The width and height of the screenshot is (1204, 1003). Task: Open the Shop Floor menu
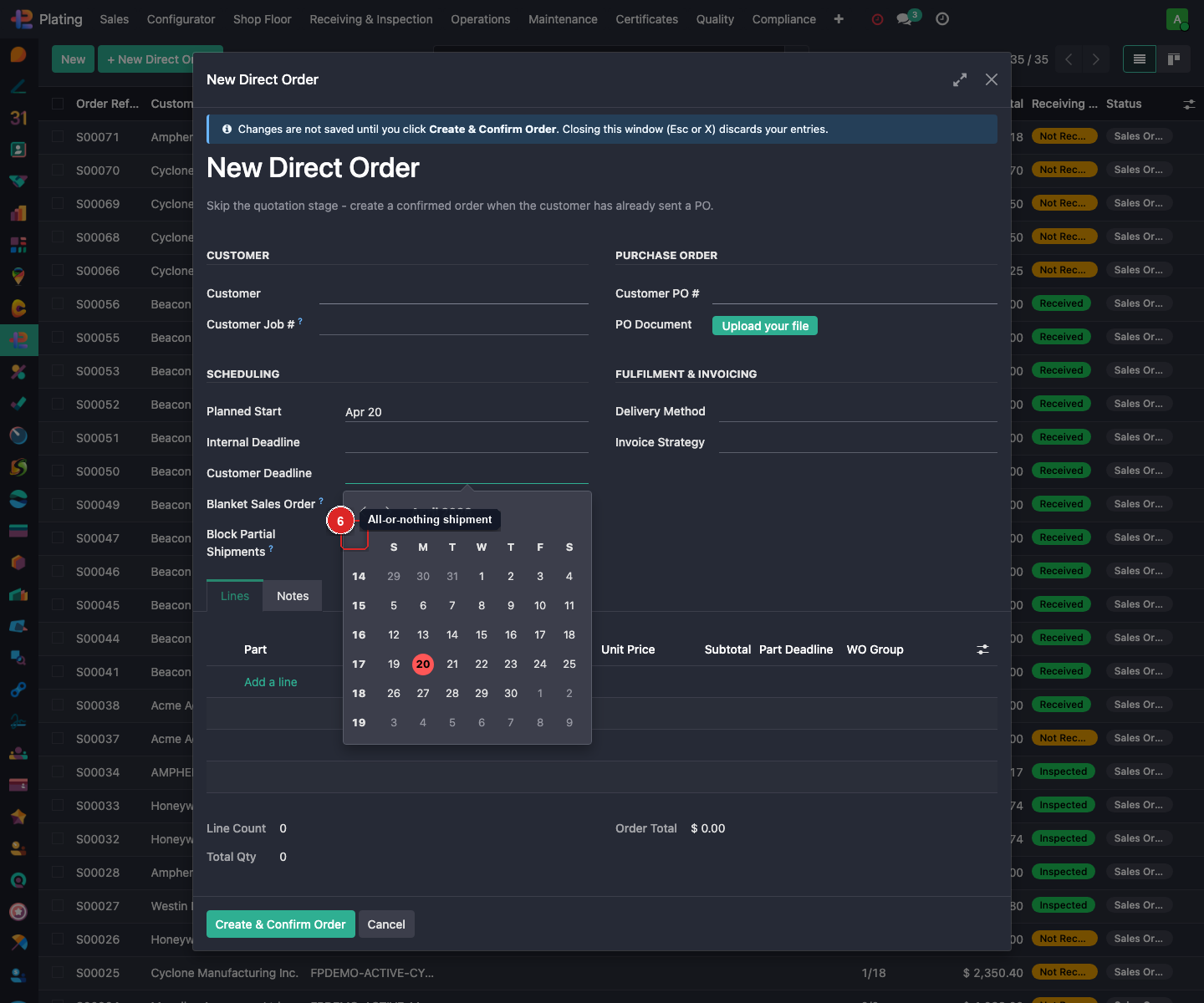pos(262,19)
